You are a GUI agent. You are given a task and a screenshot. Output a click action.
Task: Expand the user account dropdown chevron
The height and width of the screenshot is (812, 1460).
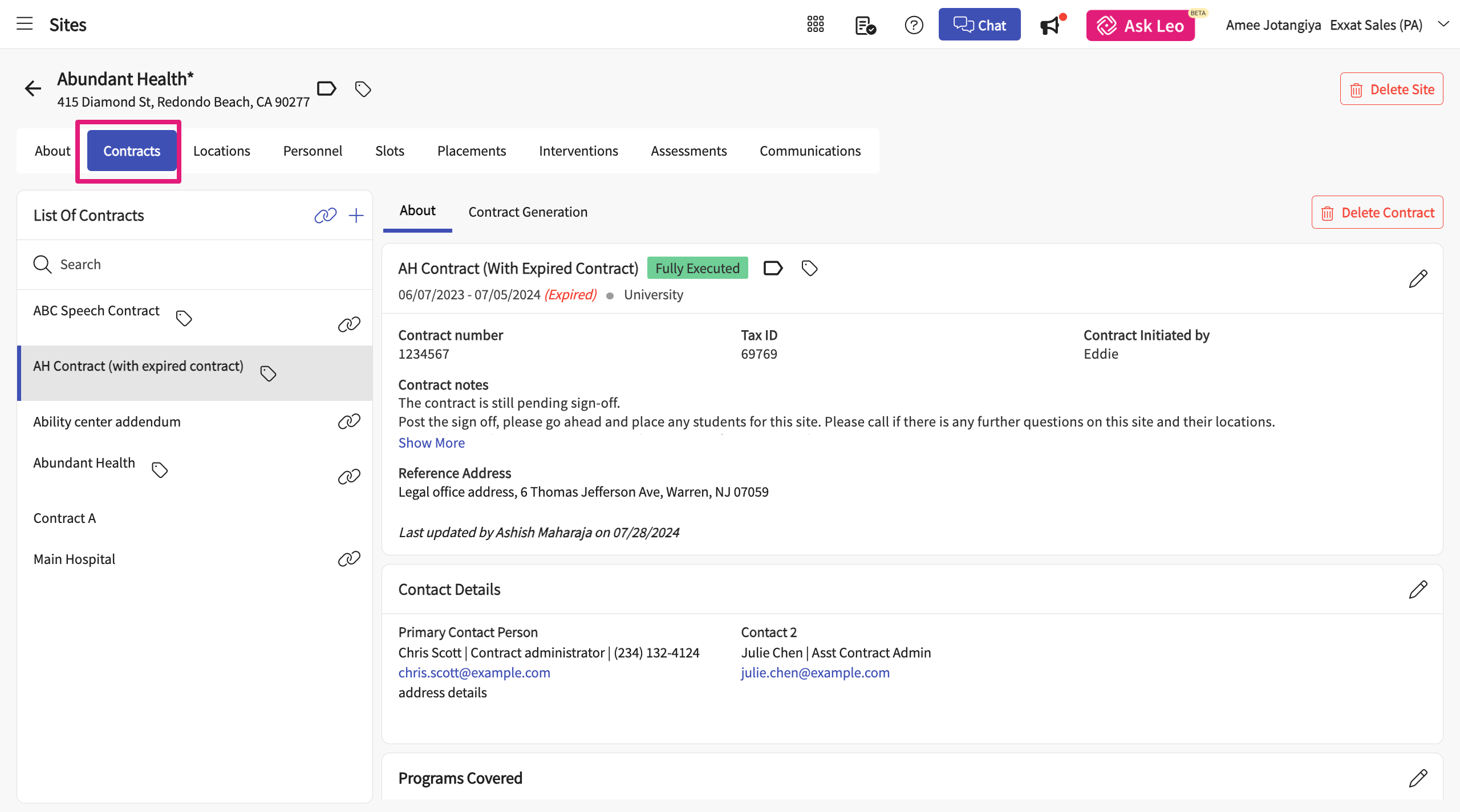point(1443,24)
